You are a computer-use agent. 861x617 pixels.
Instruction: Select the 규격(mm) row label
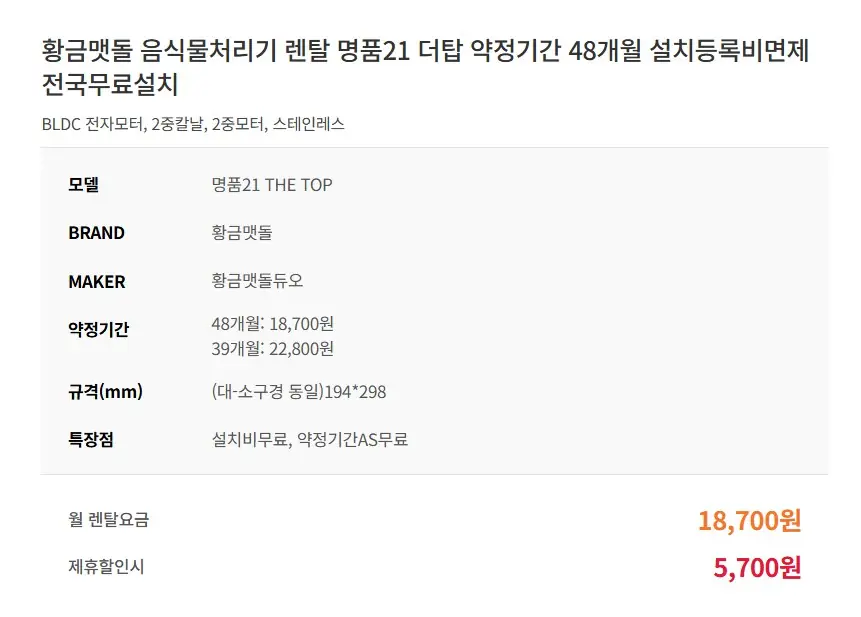point(105,392)
